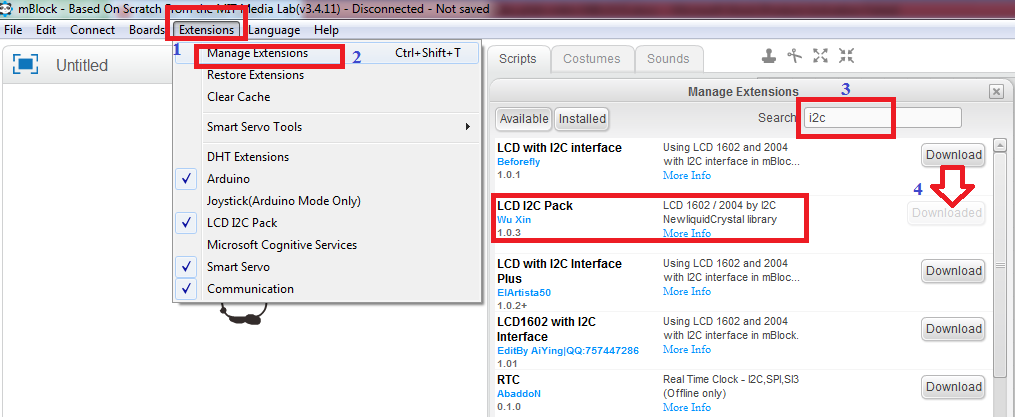Open the Help menu
Screen dimensions: 1015x417
click(x=326, y=30)
